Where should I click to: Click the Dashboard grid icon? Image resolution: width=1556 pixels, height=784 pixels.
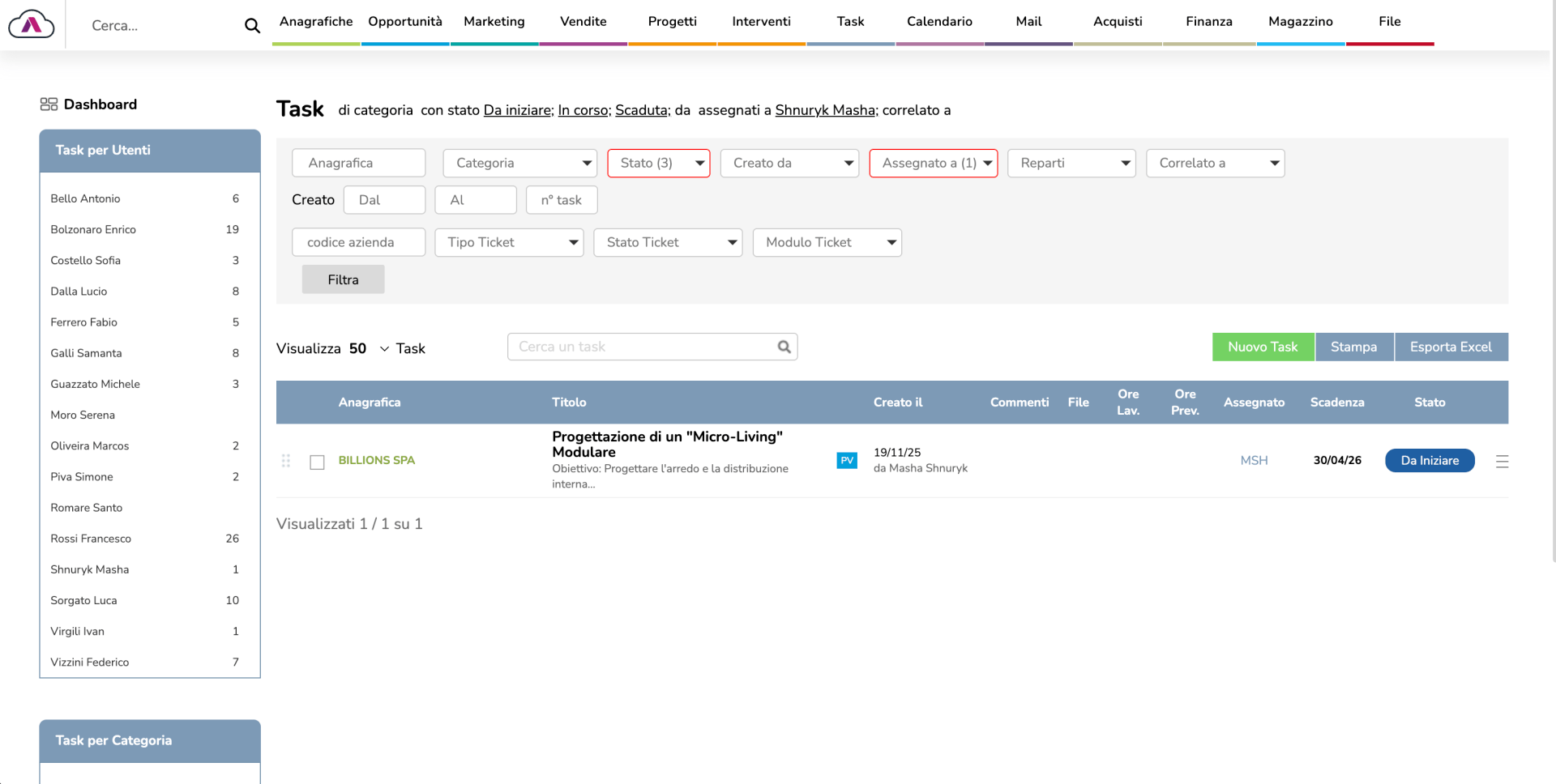click(x=49, y=104)
